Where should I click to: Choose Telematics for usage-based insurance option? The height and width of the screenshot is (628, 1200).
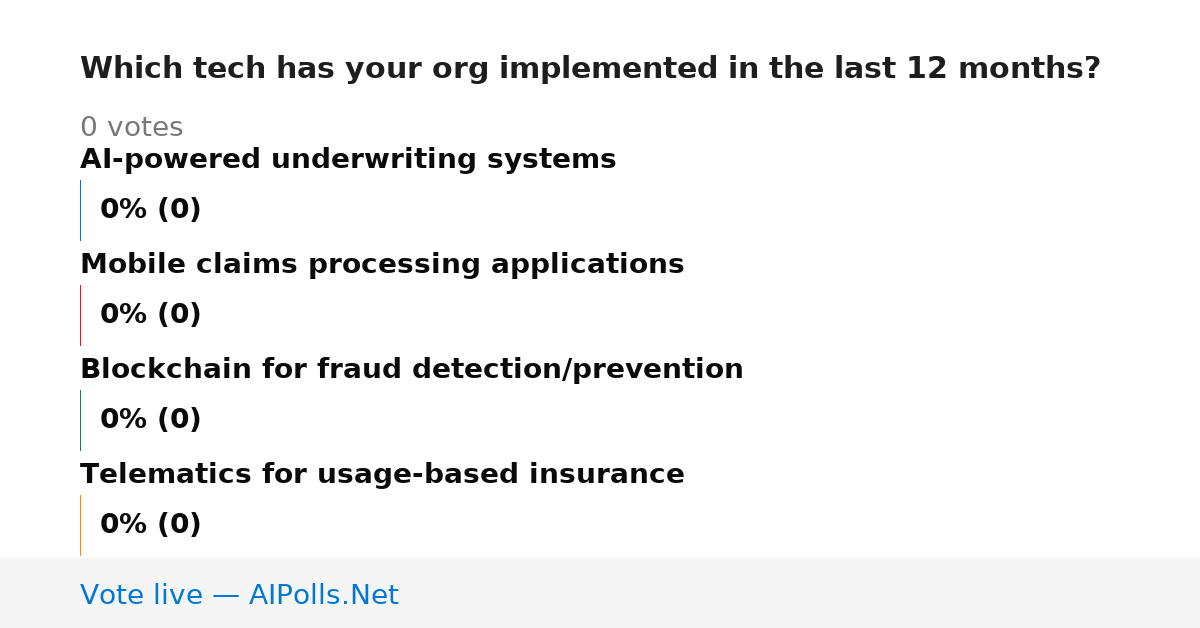[382, 475]
